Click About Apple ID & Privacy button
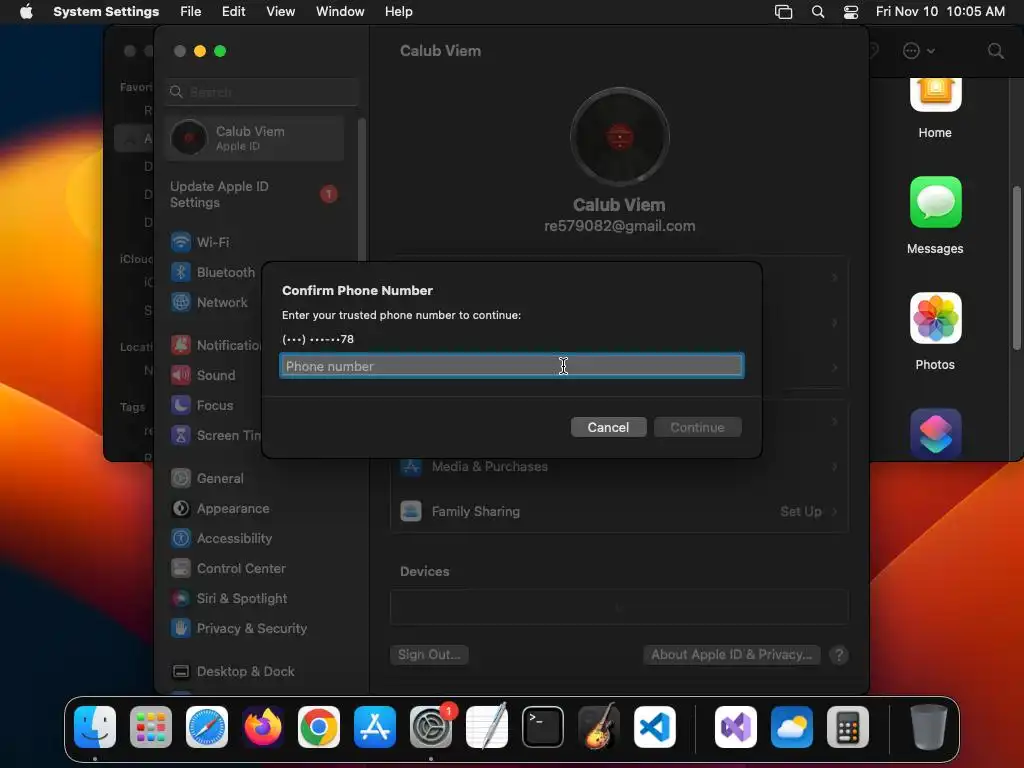 point(731,654)
